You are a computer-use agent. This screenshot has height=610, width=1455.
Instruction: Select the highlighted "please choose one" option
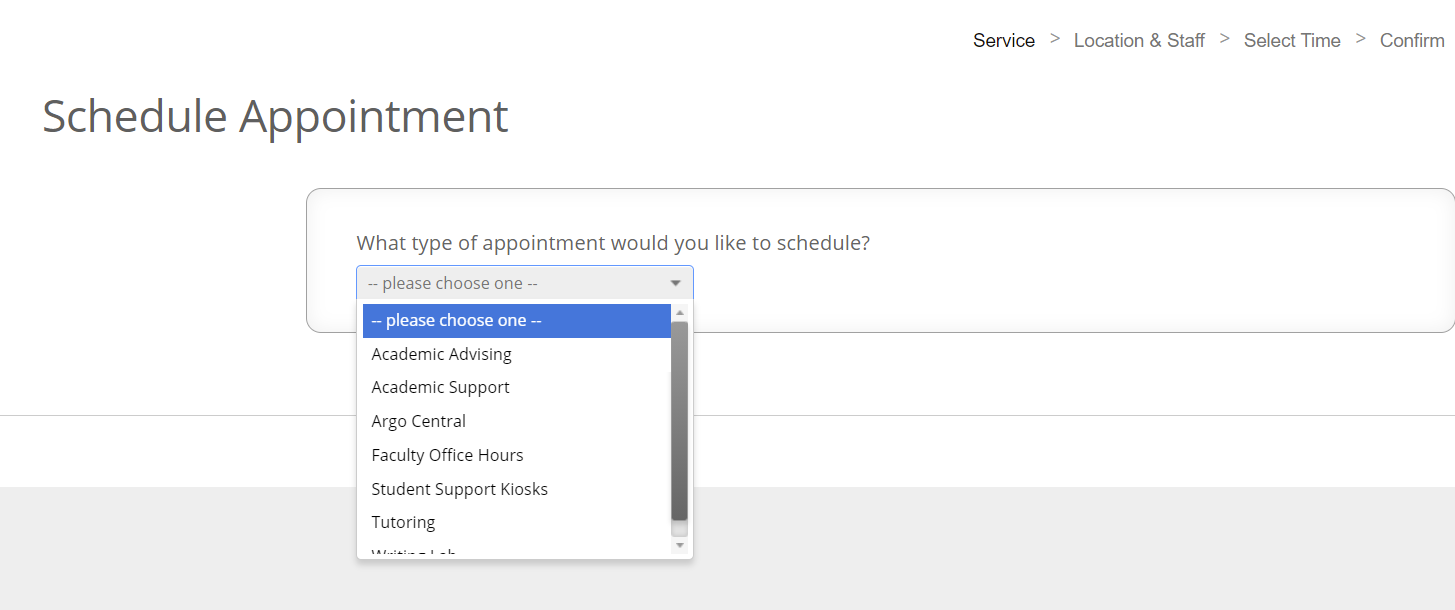(517, 321)
